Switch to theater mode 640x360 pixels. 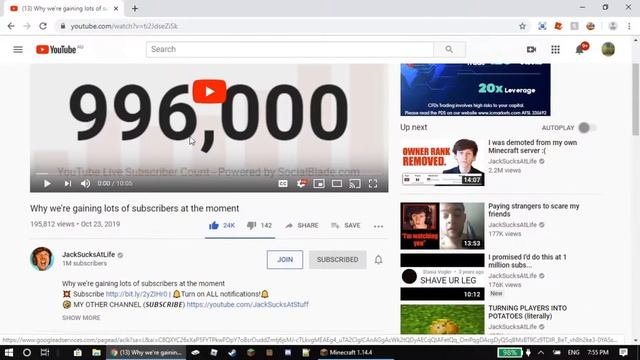[x=337, y=184]
